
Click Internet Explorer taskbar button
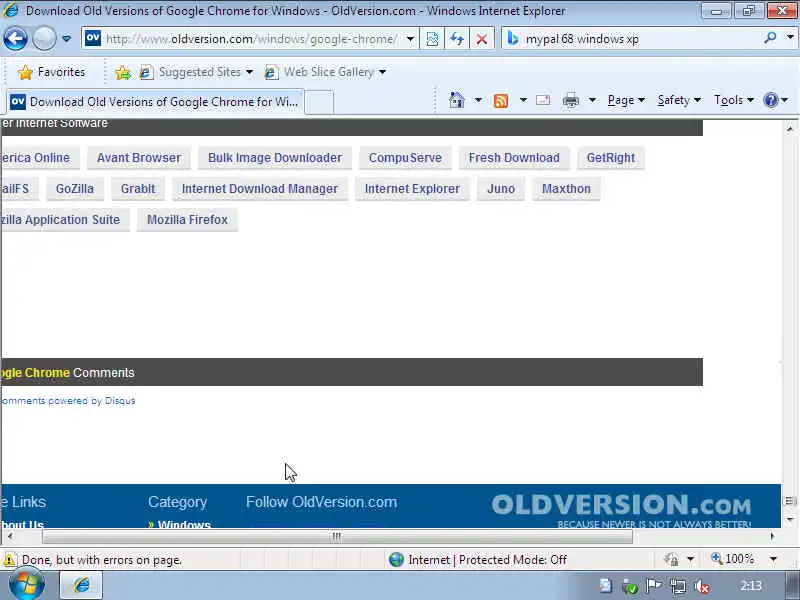[82, 585]
